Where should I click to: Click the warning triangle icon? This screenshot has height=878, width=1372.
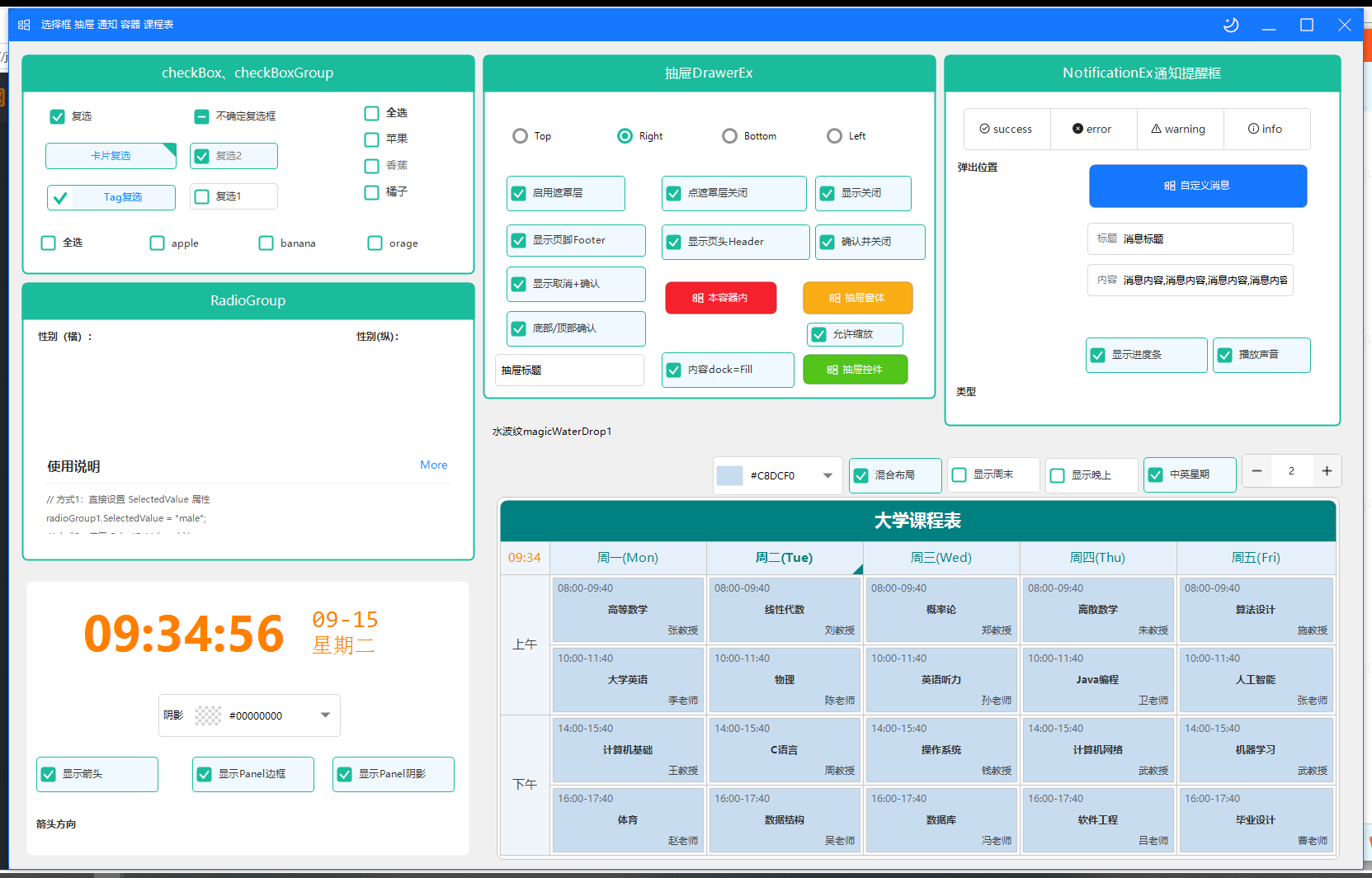(1157, 129)
